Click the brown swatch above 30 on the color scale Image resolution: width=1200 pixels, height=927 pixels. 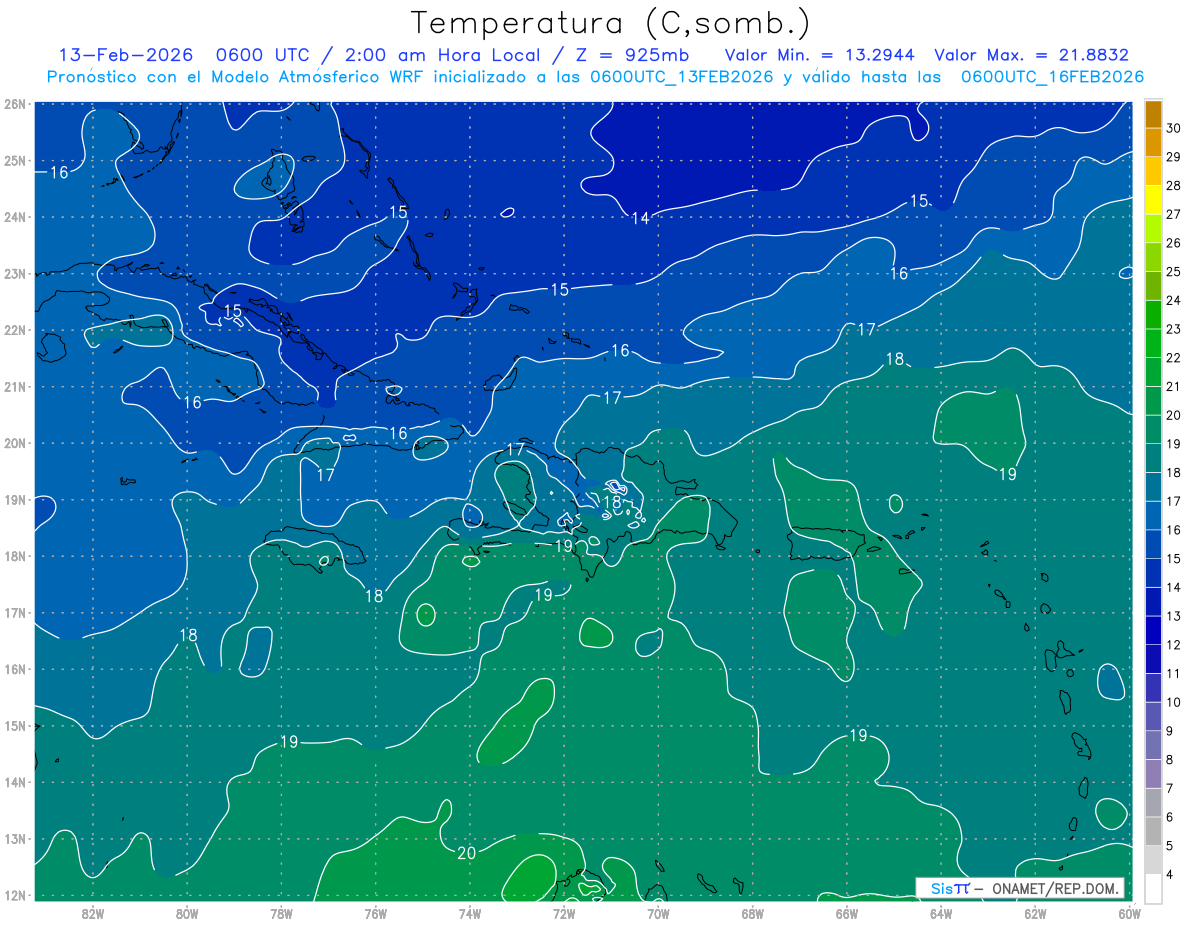1153,115
